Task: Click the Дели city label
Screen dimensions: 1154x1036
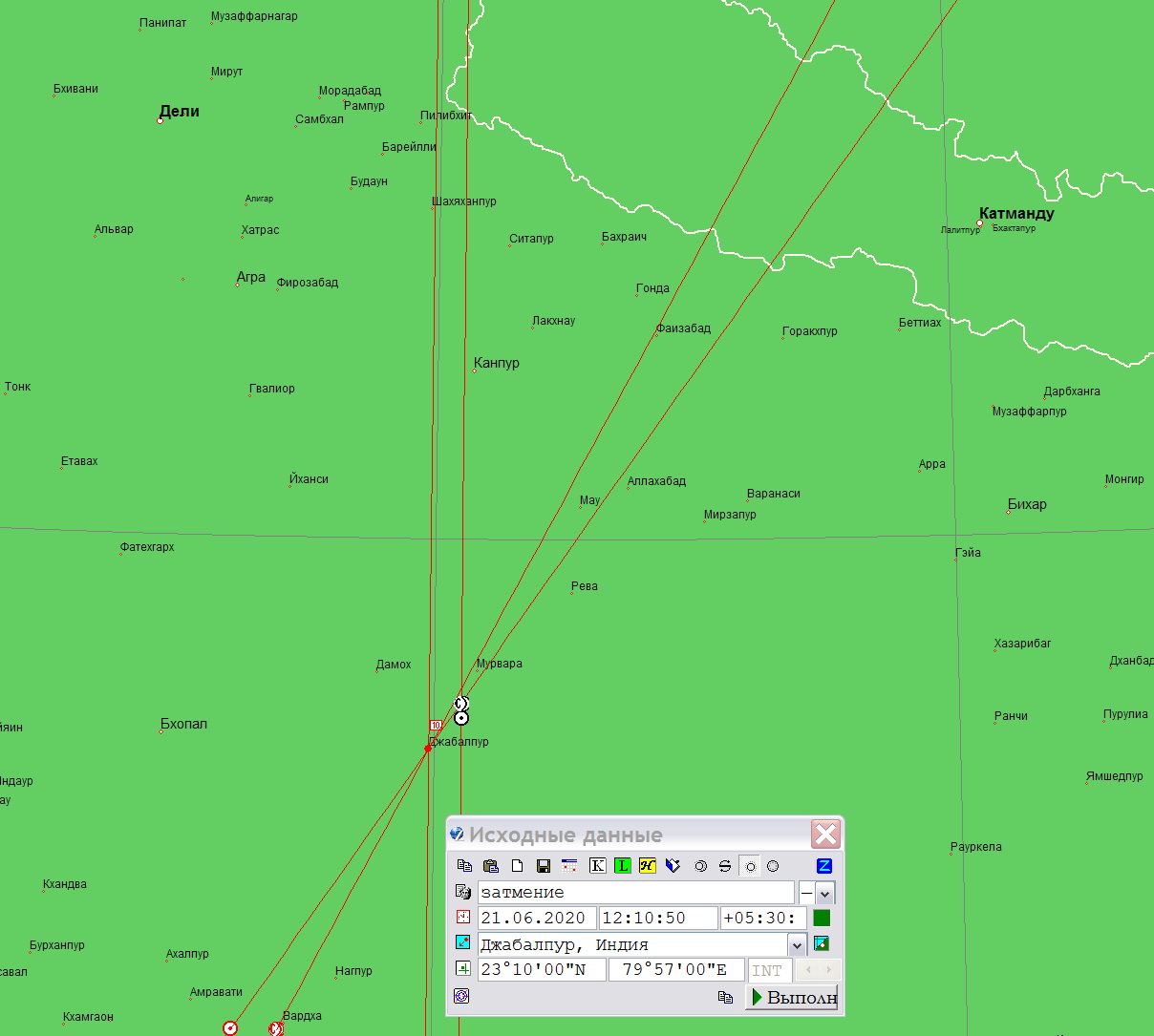Action: click(x=180, y=112)
